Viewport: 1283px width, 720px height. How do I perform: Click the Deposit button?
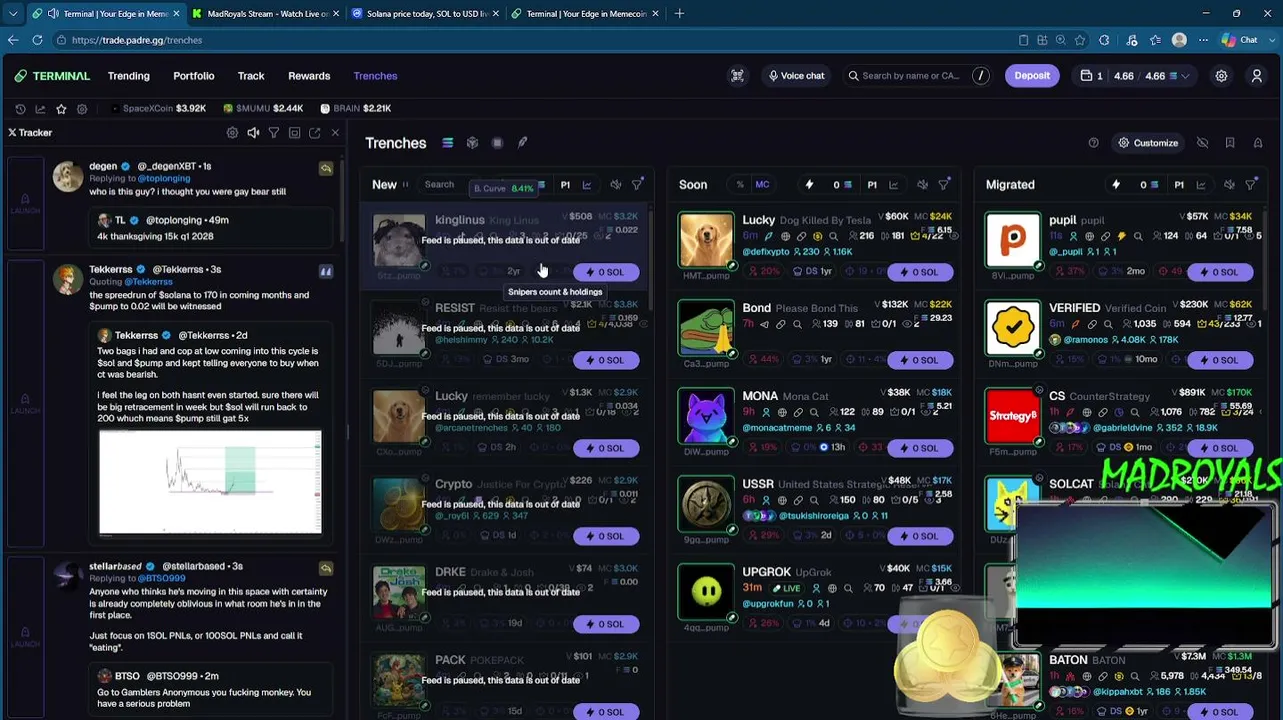pyautogui.click(x=1032, y=76)
